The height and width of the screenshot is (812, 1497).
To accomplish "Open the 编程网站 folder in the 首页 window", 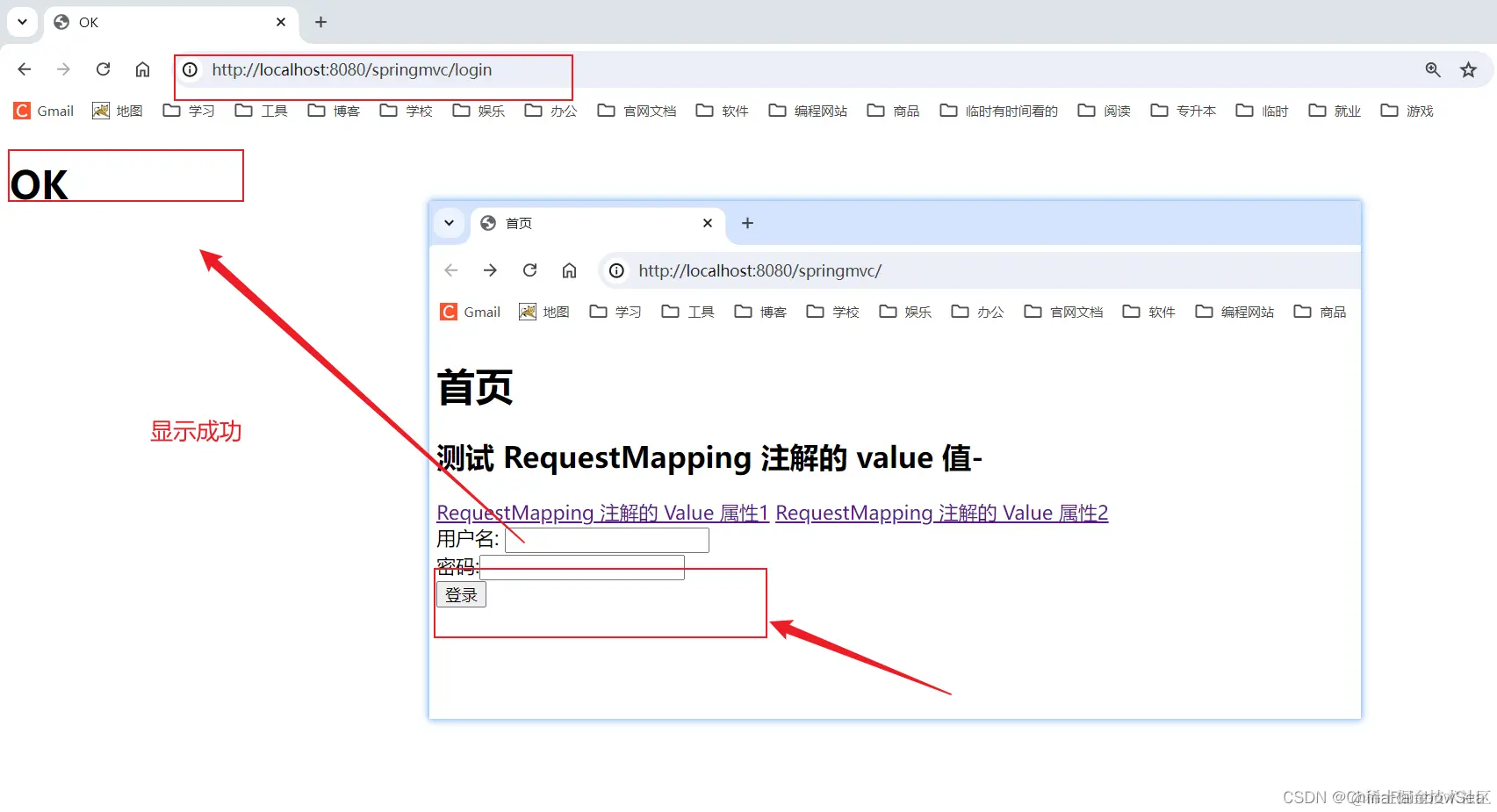I will (x=1234, y=312).
